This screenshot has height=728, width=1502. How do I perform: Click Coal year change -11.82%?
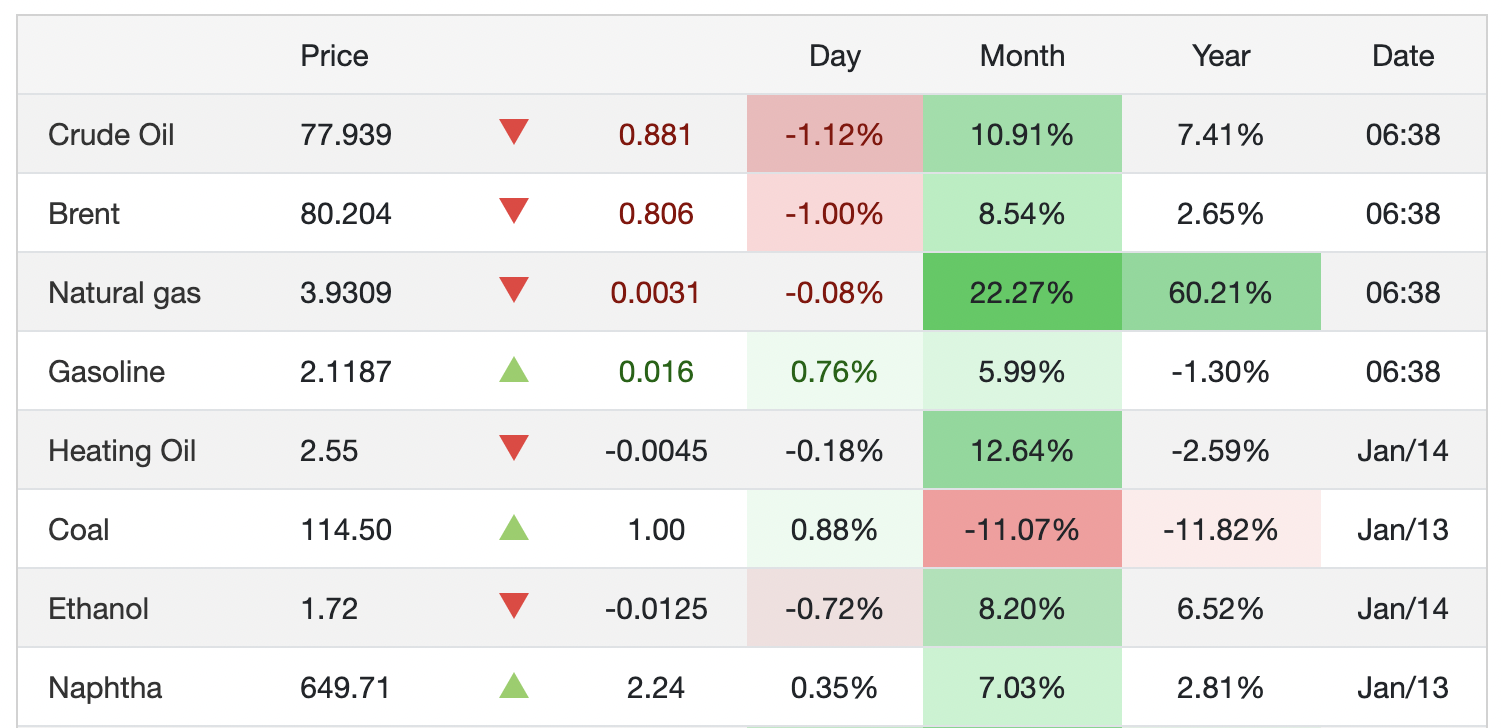point(1221,529)
